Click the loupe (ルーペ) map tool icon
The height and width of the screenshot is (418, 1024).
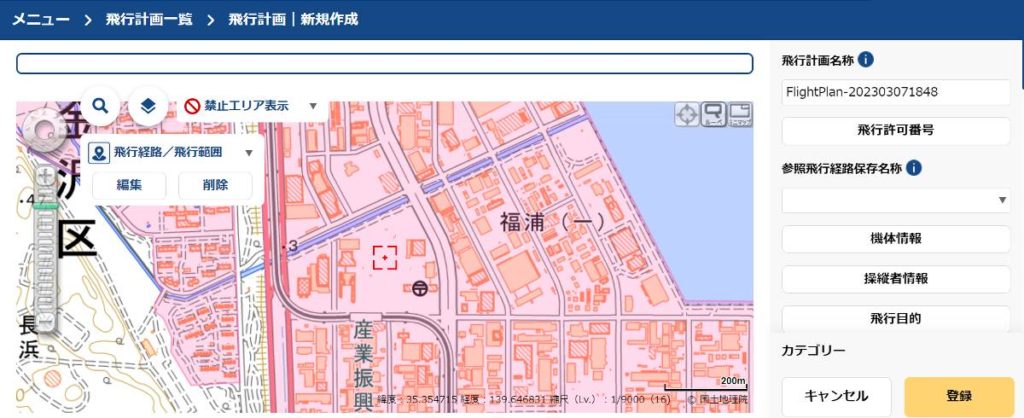tap(713, 114)
